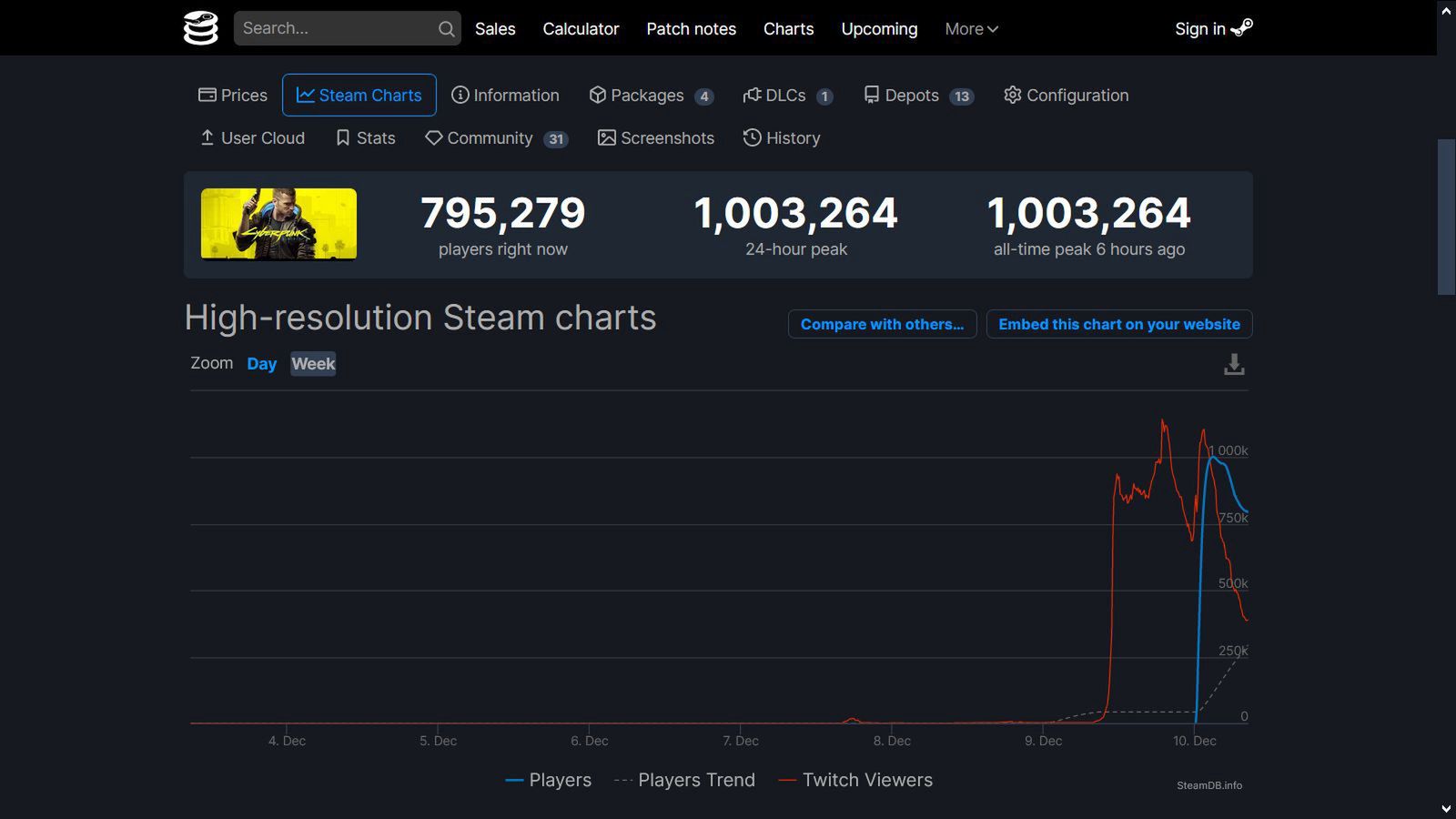Toggle Twitch Viewers series in legend
This screenshot has width=1456, height=819.
(x=856, y=780)
